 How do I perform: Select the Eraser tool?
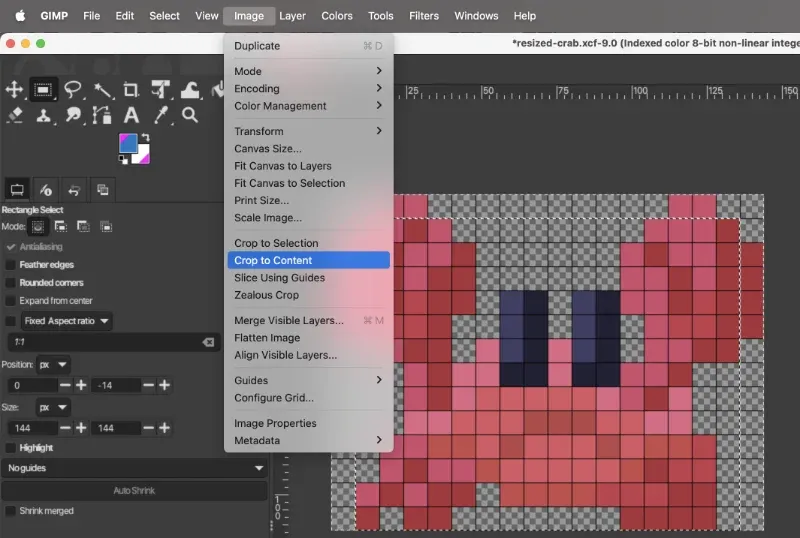click(x=15, y=115)
